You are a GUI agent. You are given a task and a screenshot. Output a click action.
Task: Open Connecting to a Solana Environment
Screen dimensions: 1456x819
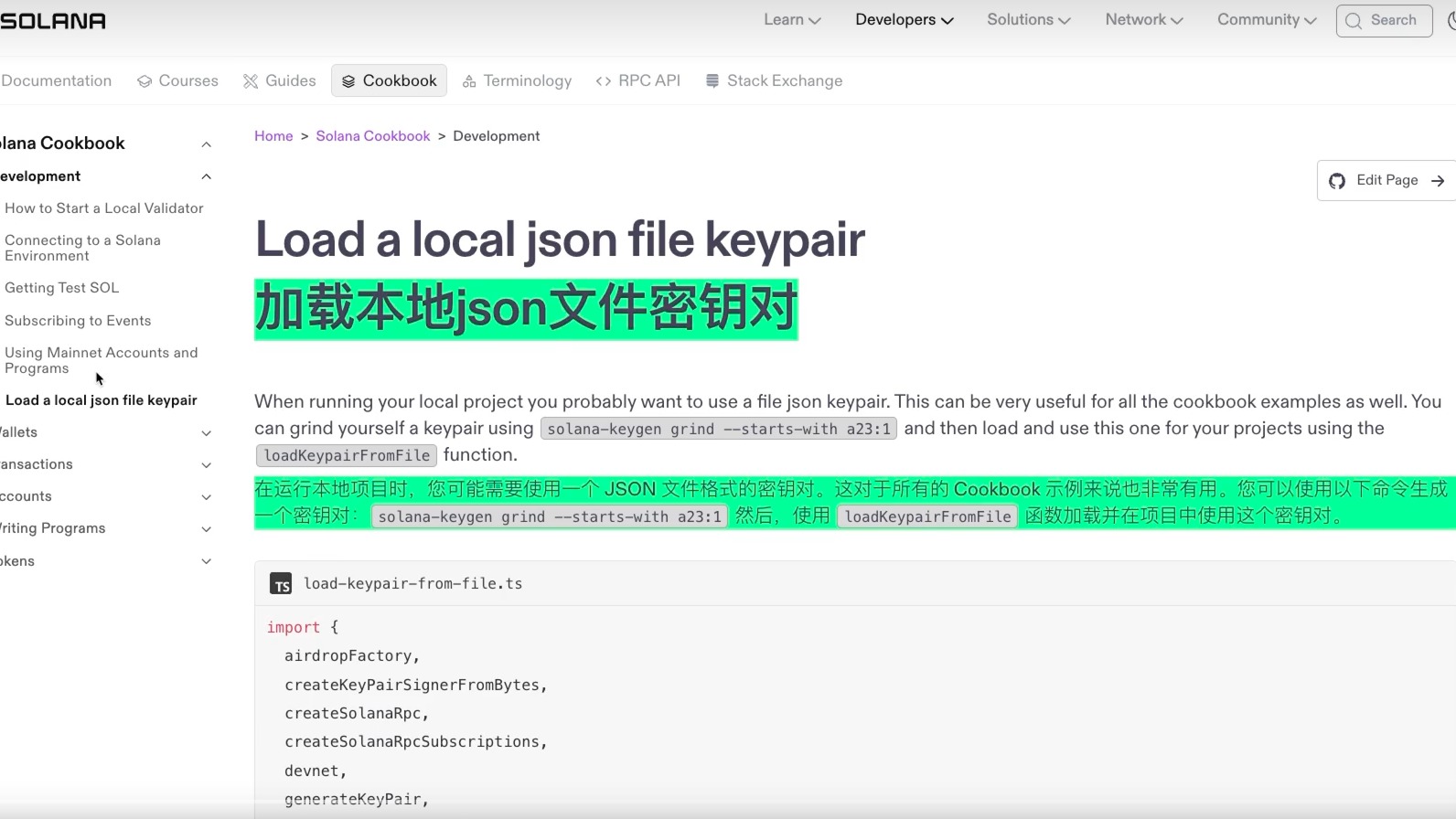[82, 248]
